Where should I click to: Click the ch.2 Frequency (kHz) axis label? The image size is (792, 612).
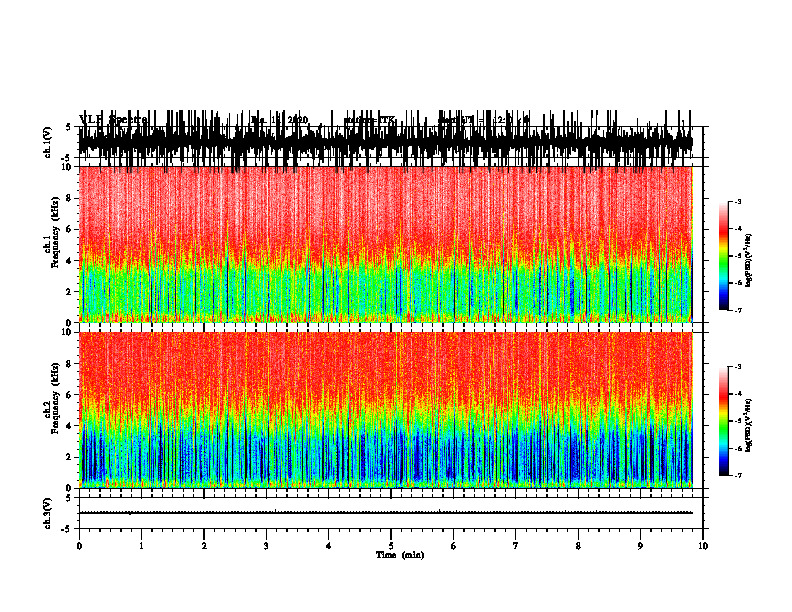point(52,398)
